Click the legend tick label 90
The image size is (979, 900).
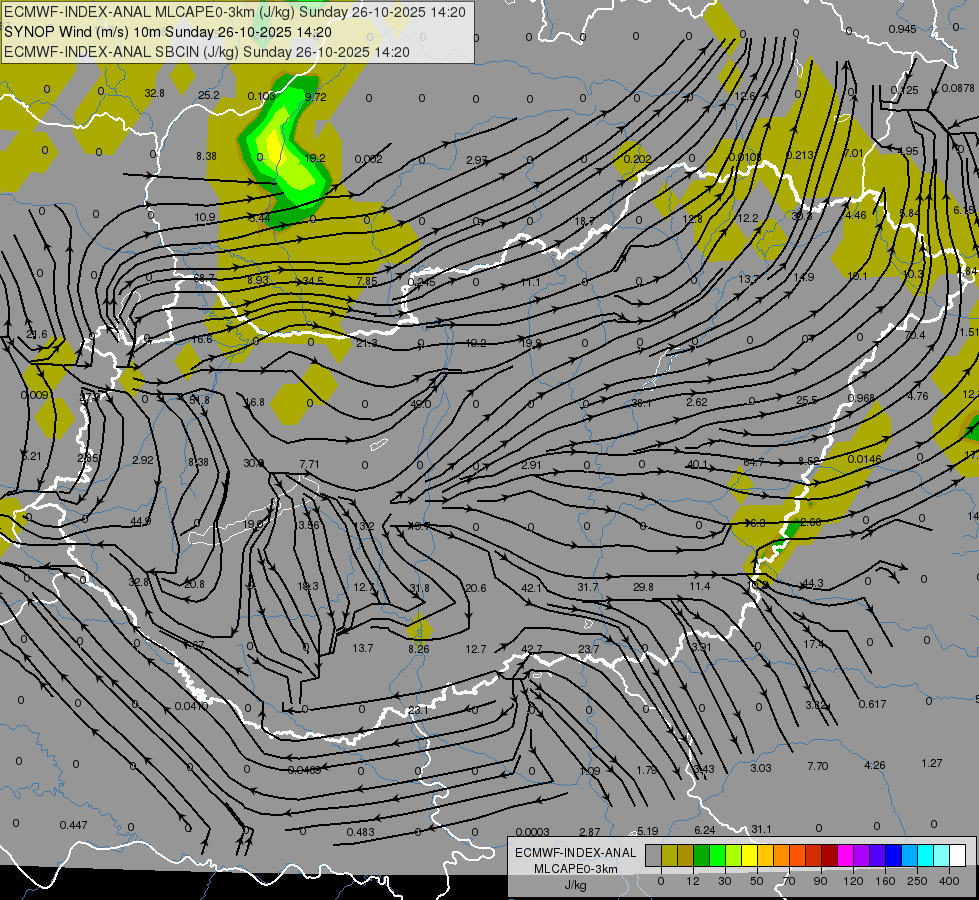point(820,881)
